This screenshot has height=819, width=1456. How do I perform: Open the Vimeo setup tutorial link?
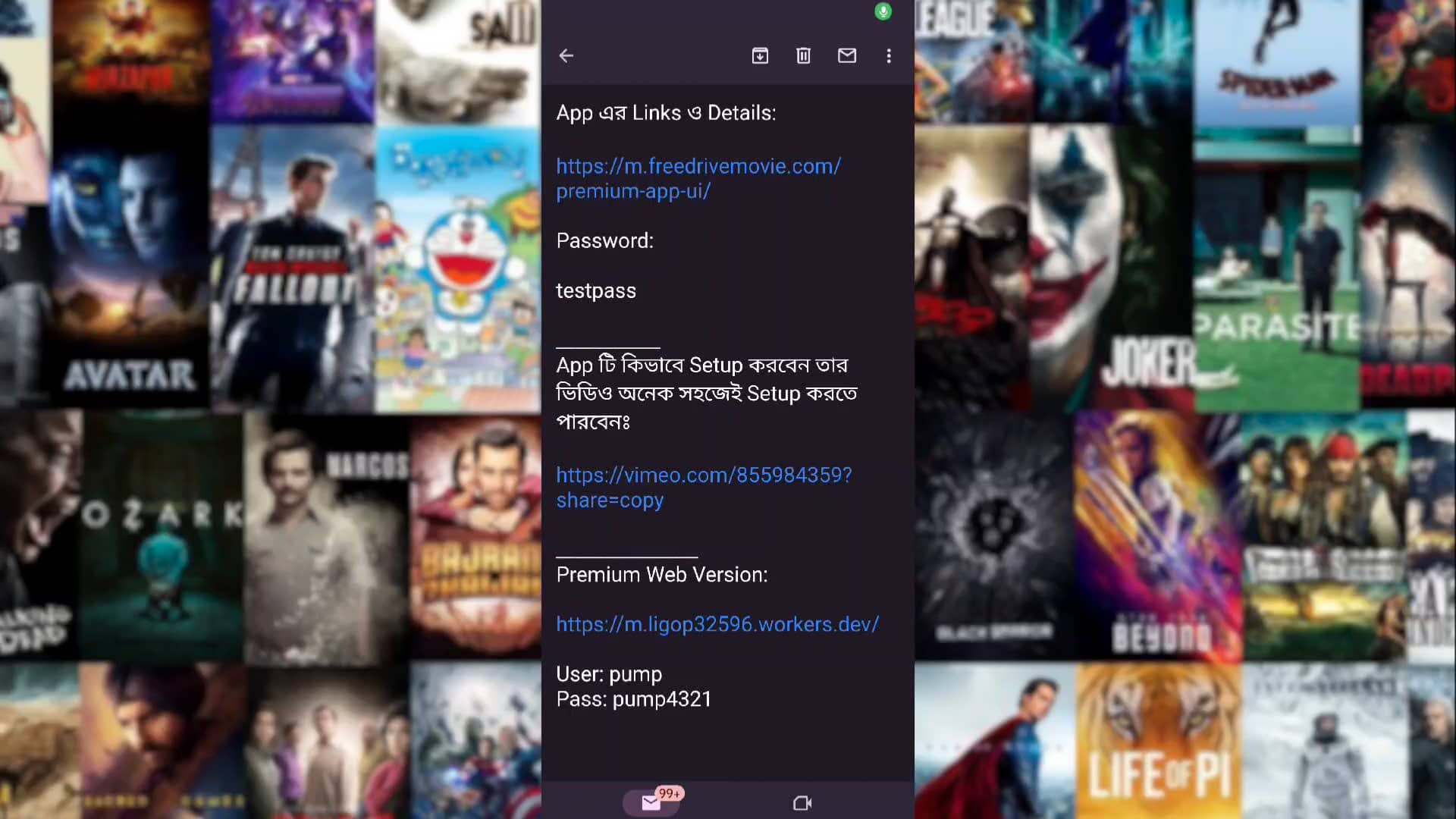pos(704,487)
